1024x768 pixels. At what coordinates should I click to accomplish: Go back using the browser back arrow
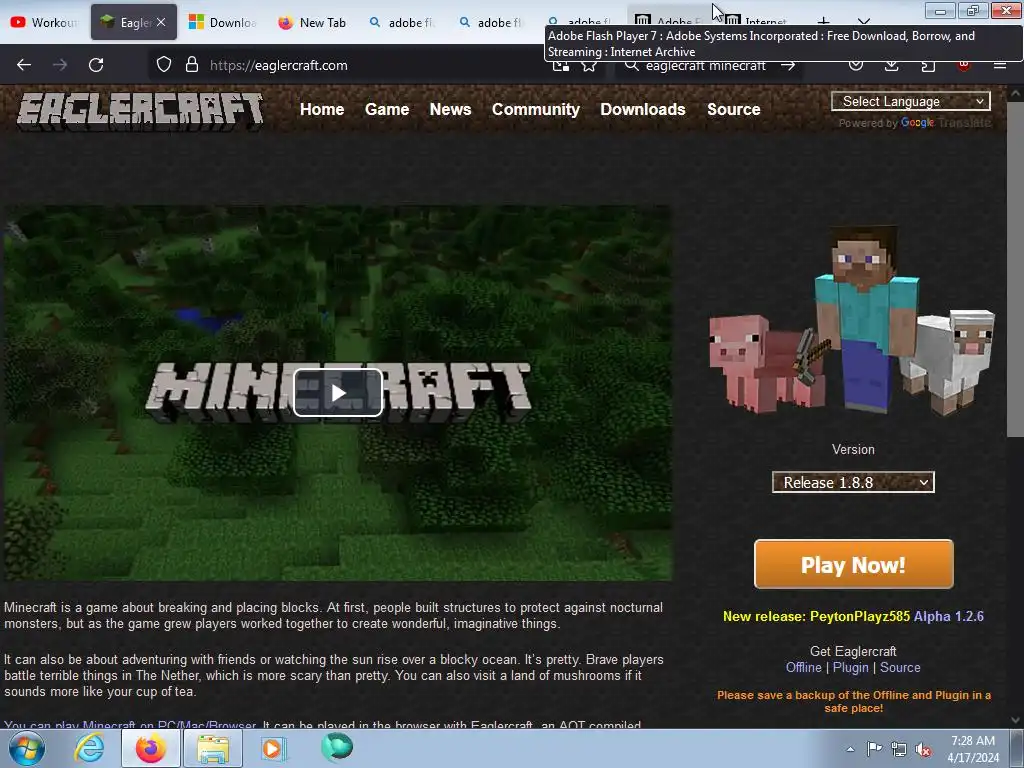click(x=24, y=65)
